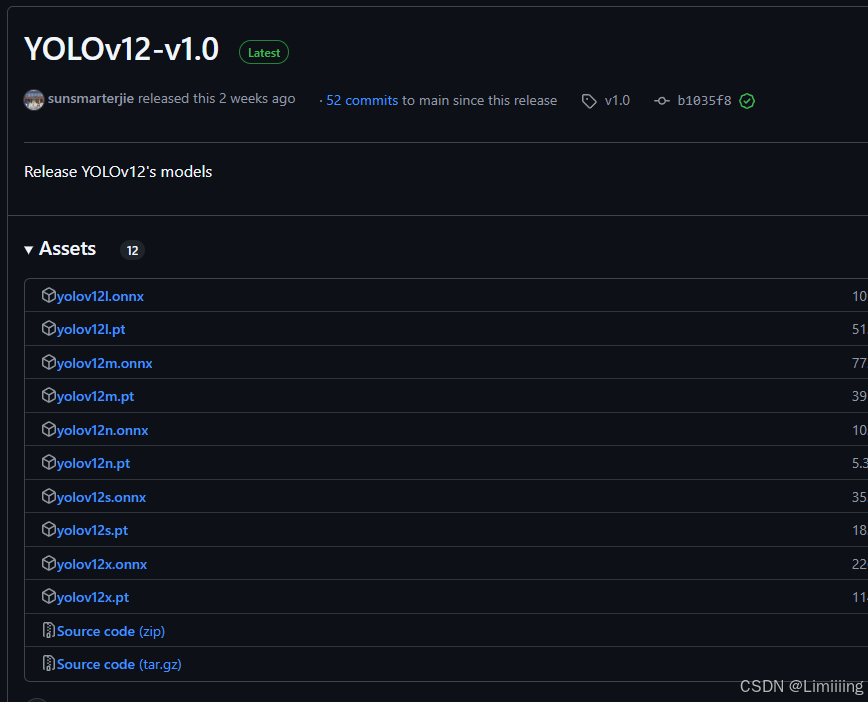Click the green Latest badge
Screen dimensions: 868x702
coord(264,52)
